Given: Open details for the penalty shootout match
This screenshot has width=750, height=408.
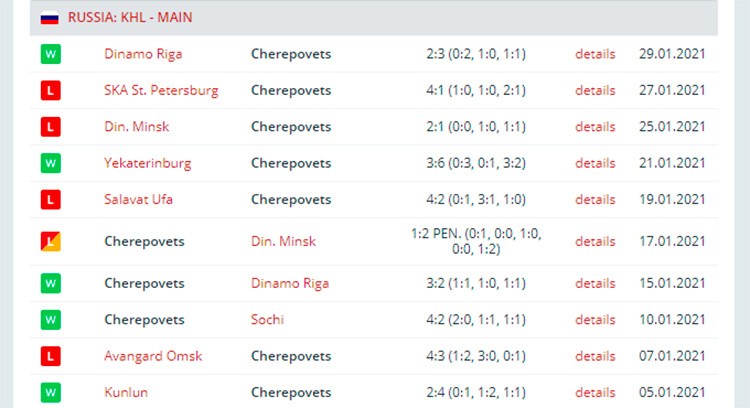Looking at the screenshot, I should pos(595,242).
